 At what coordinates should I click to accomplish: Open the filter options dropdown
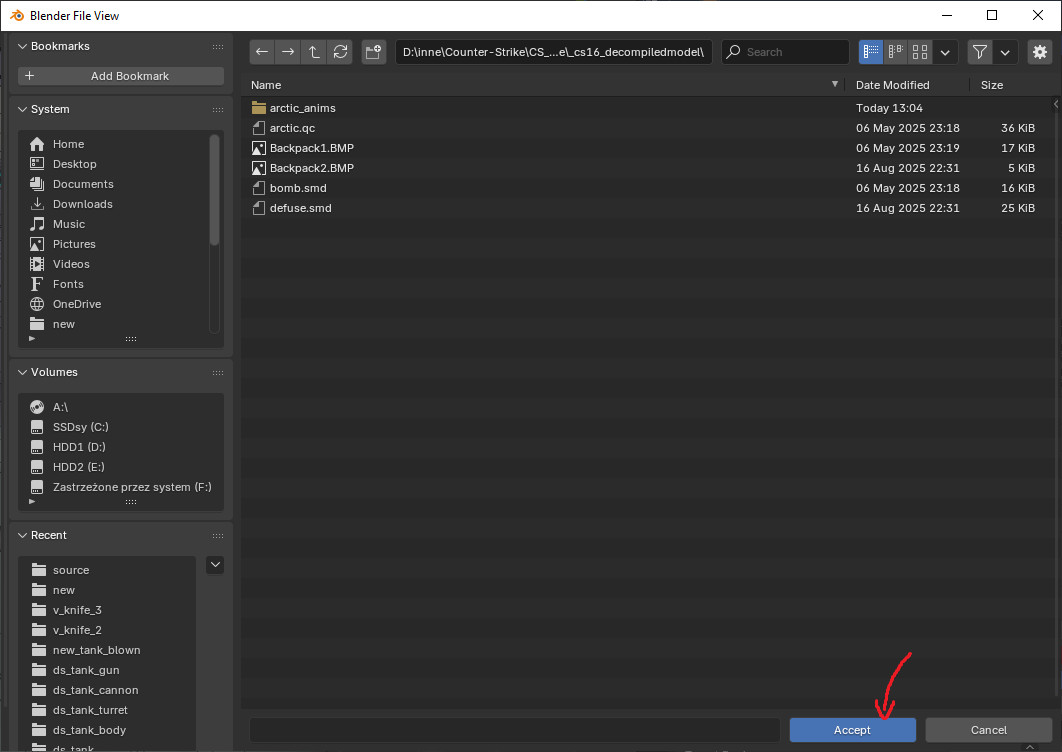1006,52
